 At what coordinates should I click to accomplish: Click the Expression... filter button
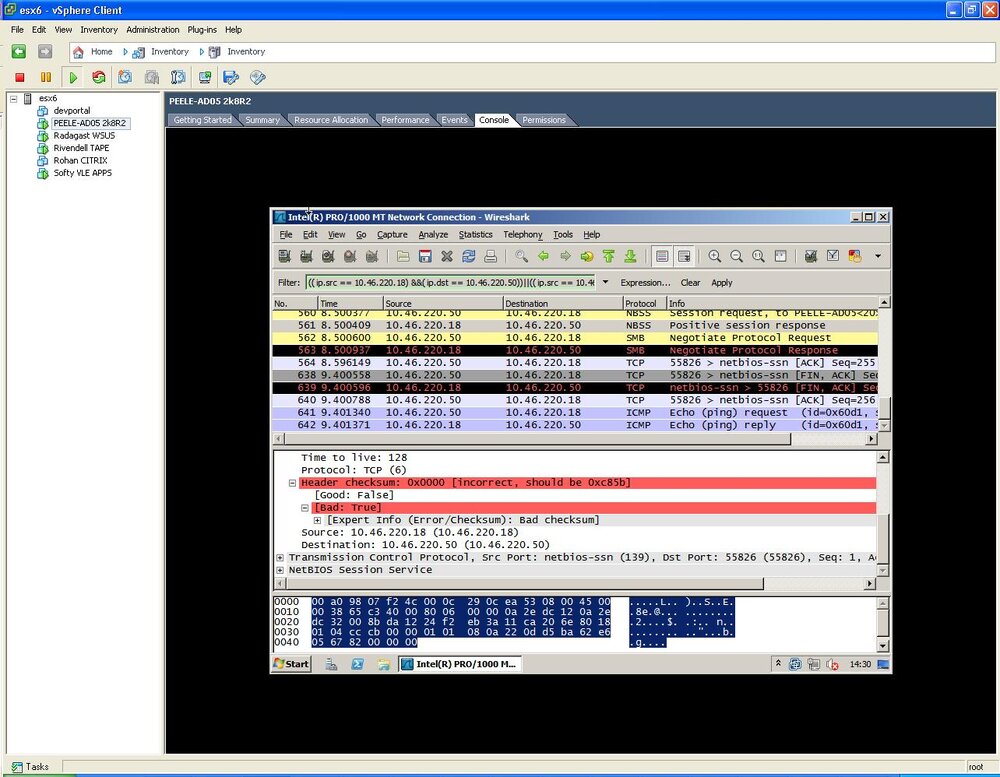pos(645,283)
